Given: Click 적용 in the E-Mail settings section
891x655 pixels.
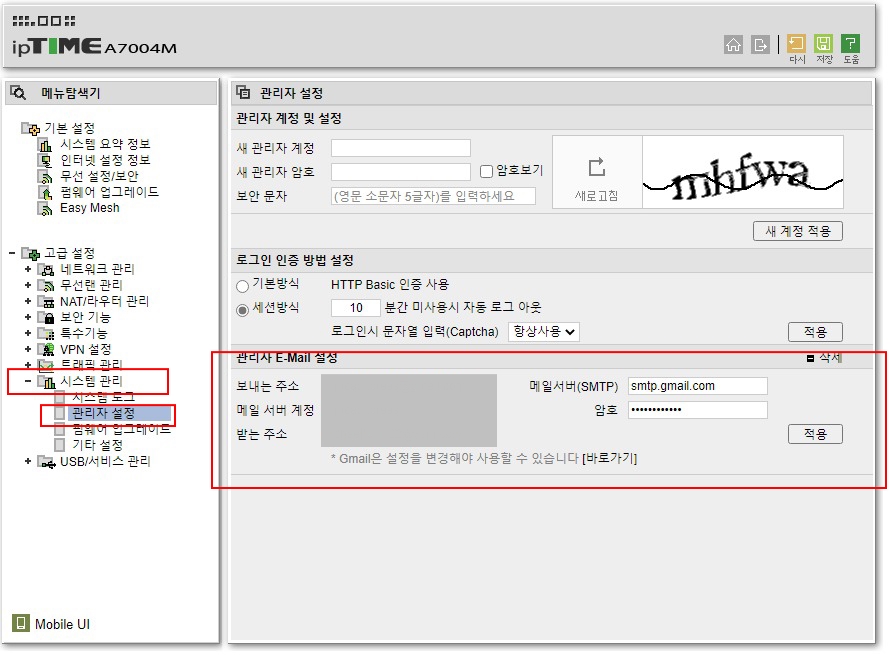Looking at the screenshot, I should (815, 434).
